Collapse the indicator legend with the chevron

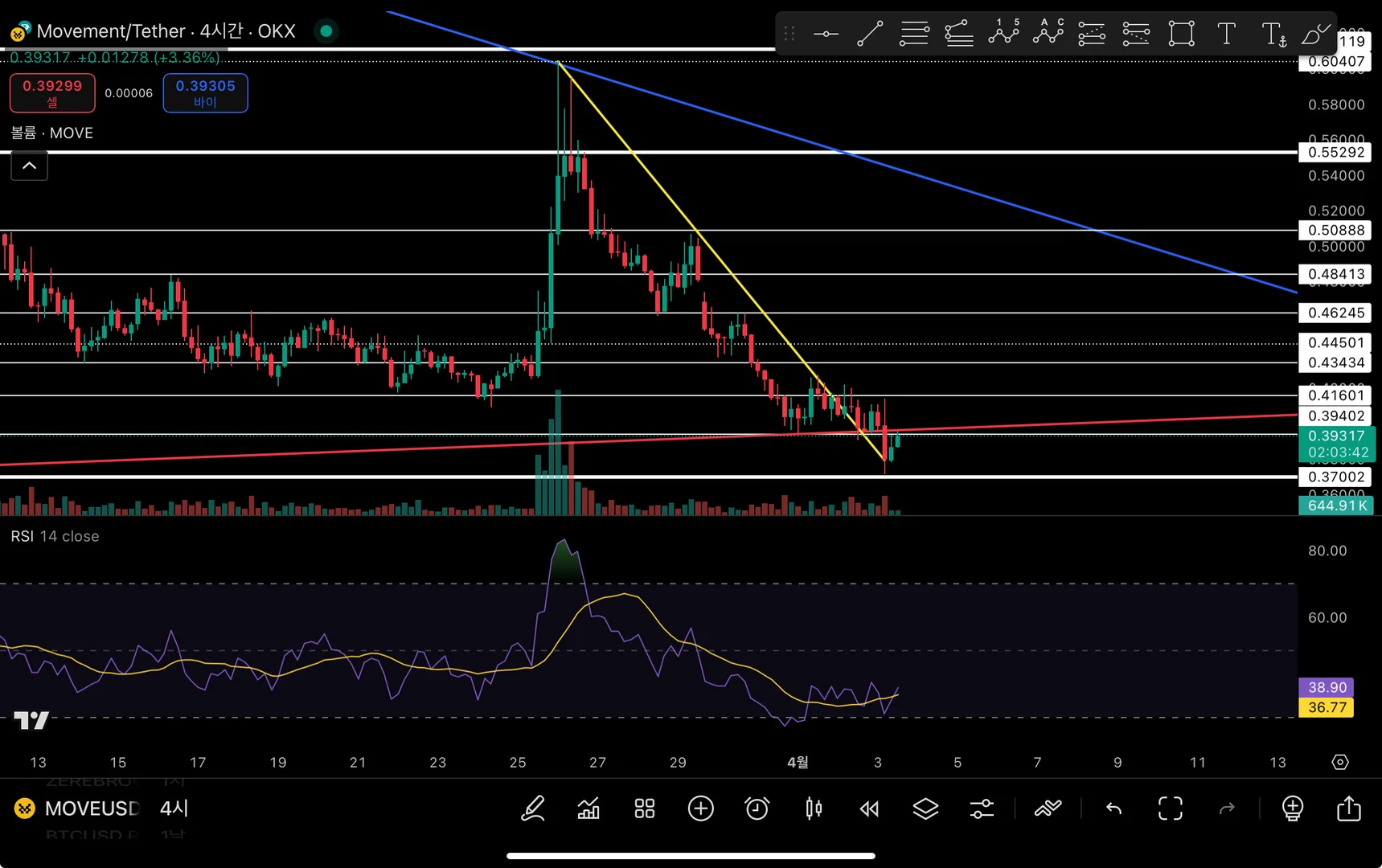(x=29, y=166)
